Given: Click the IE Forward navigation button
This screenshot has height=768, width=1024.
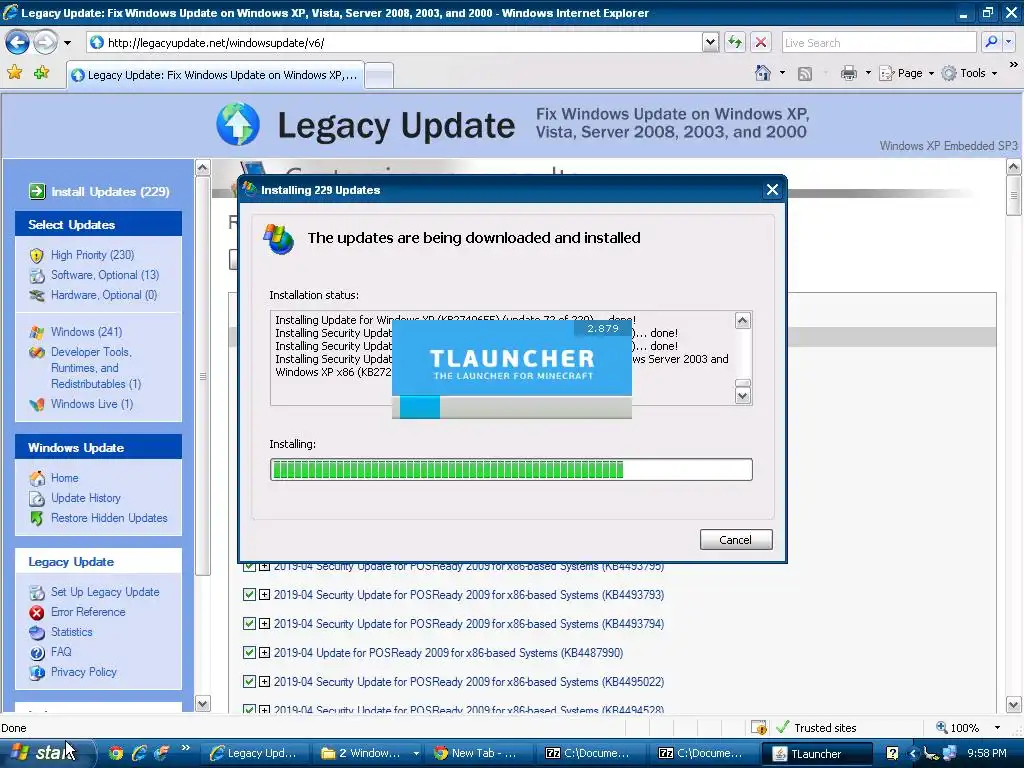Looking at the screenshot, I should point(45,43).
